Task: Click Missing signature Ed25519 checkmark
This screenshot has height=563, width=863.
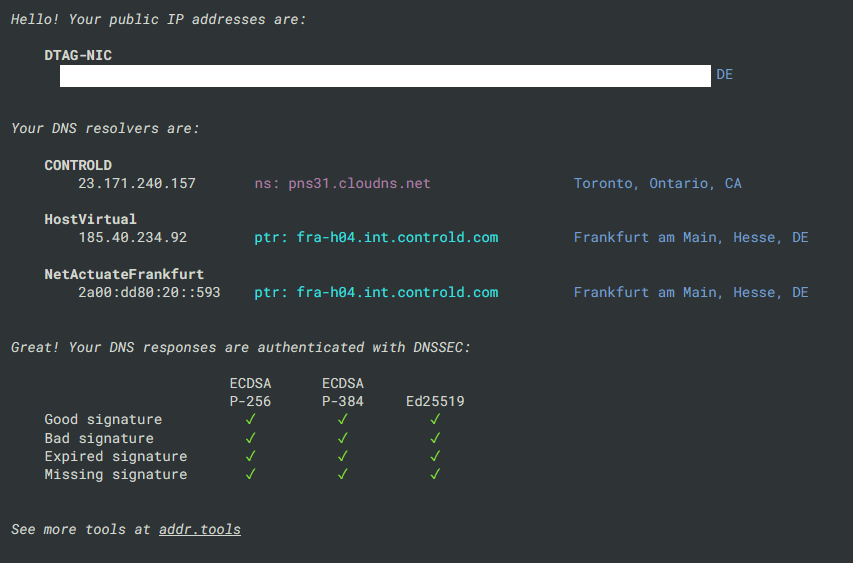Action: pos(435,474)
